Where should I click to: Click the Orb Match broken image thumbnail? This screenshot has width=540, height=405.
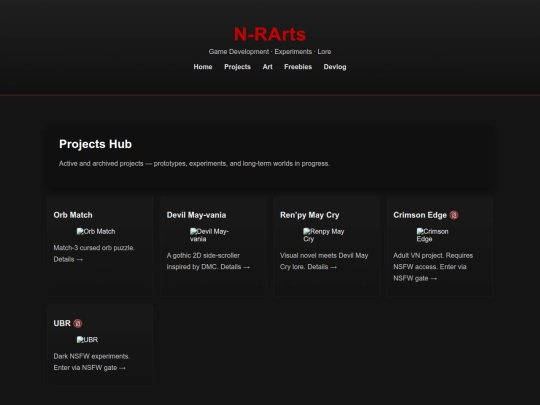coord(96,231)
